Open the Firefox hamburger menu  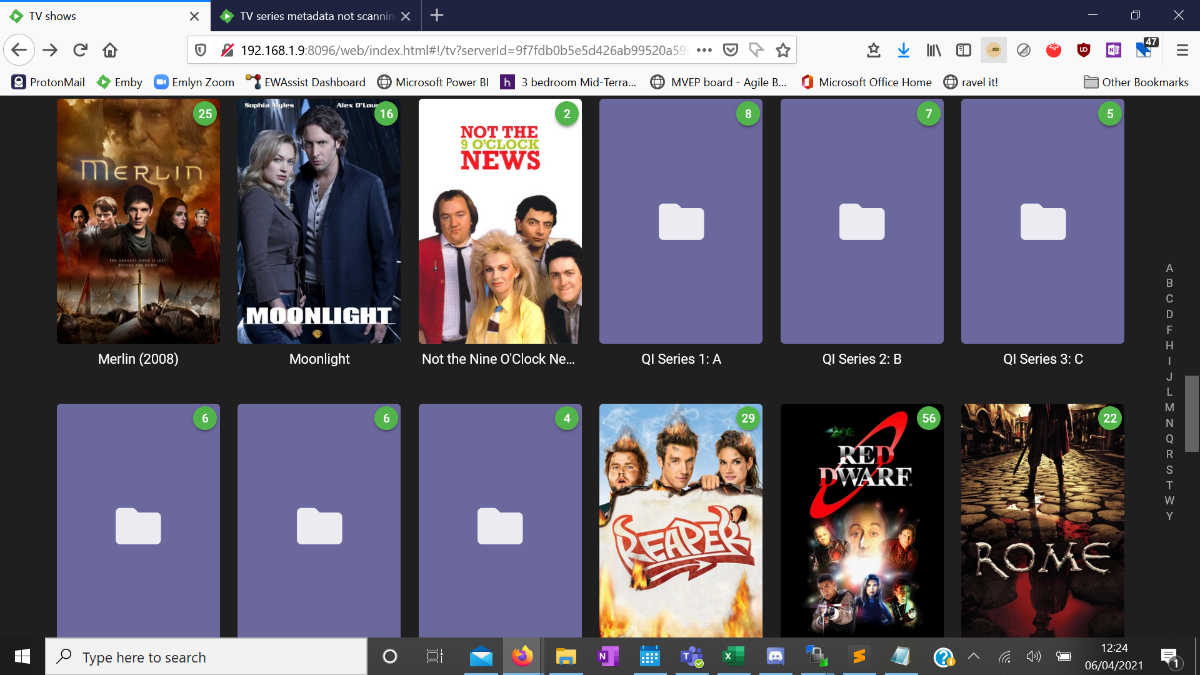pyautogui.click(x=1180, y=50)
